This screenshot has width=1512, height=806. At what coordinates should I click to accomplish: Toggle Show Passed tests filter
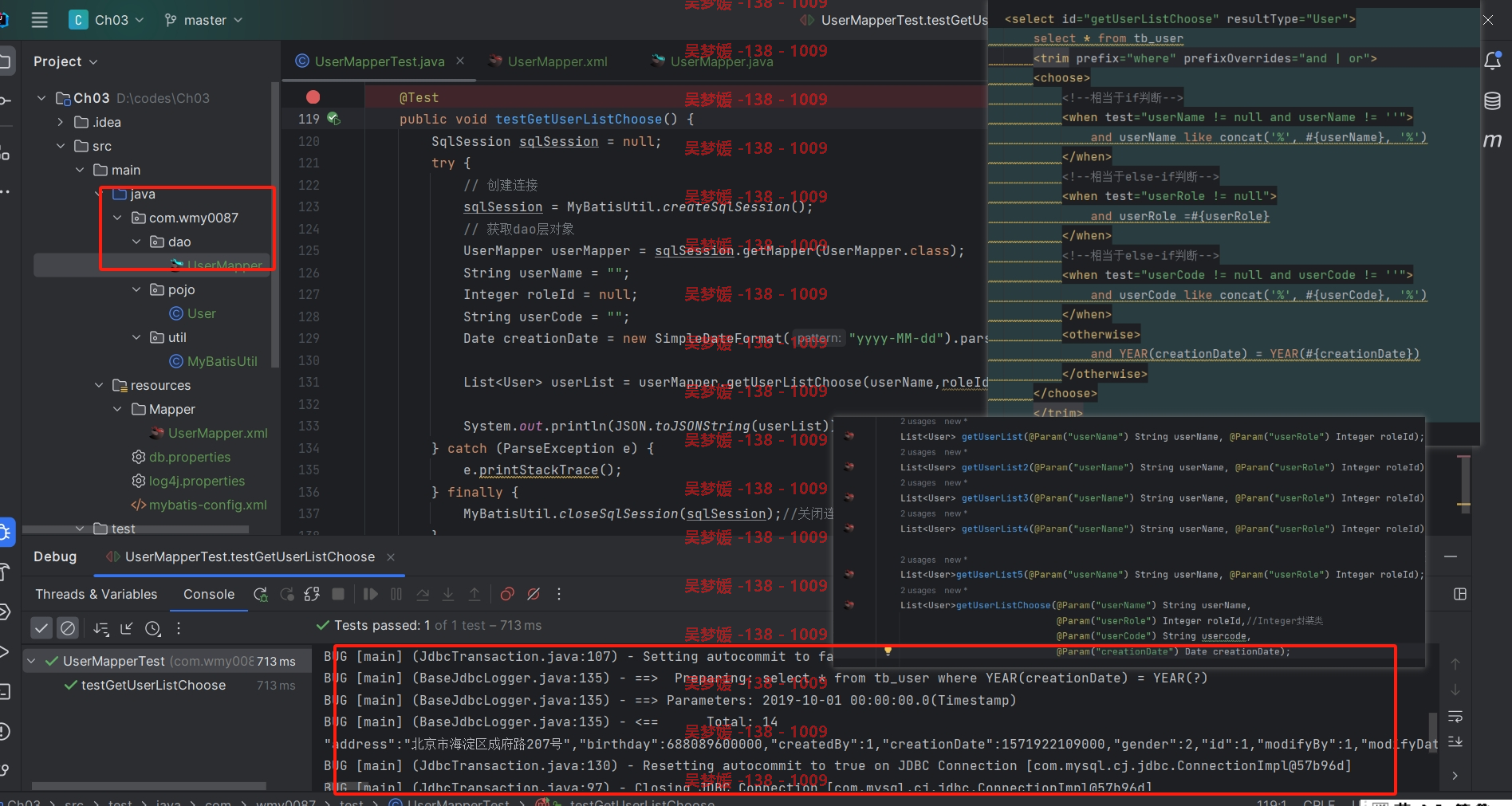click(41, 628)
